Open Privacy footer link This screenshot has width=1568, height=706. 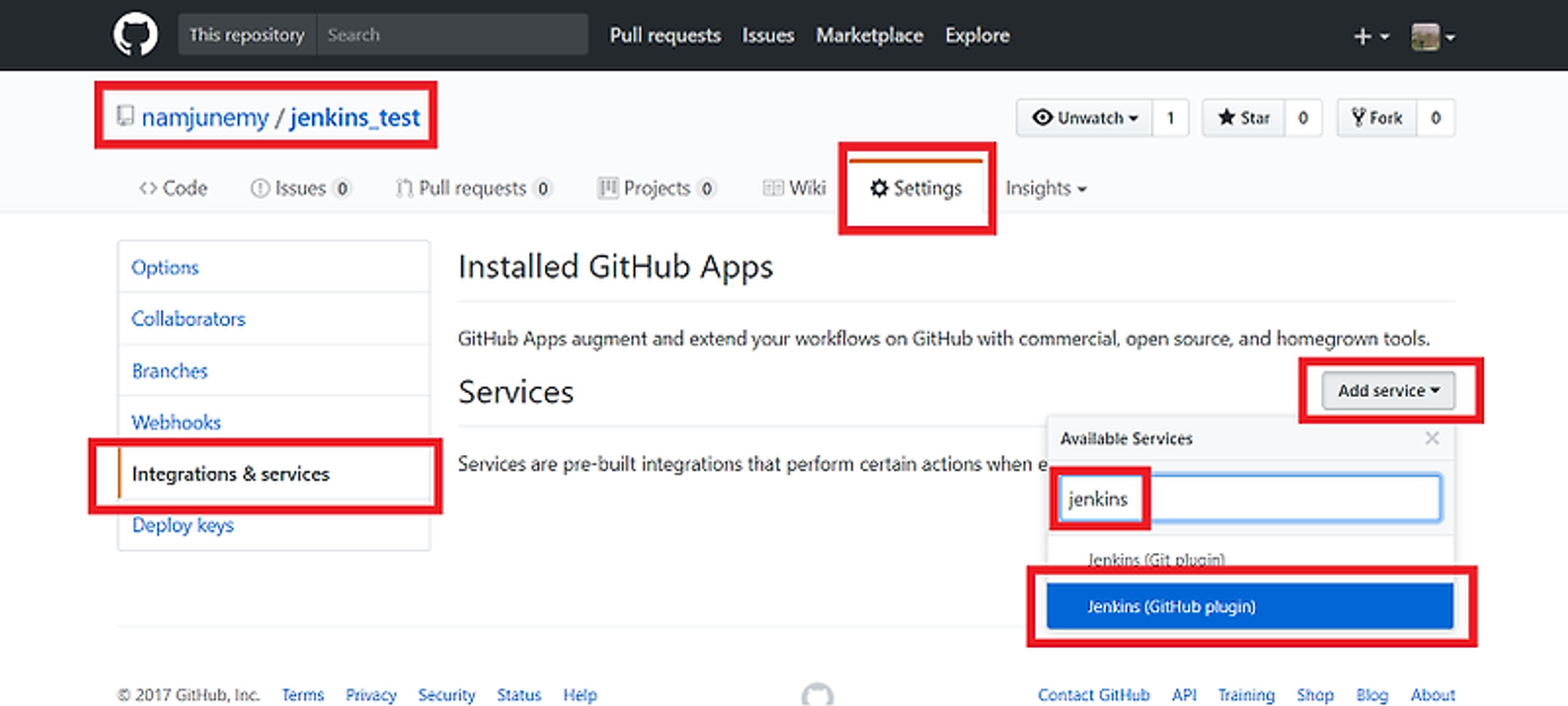[371, 695]
